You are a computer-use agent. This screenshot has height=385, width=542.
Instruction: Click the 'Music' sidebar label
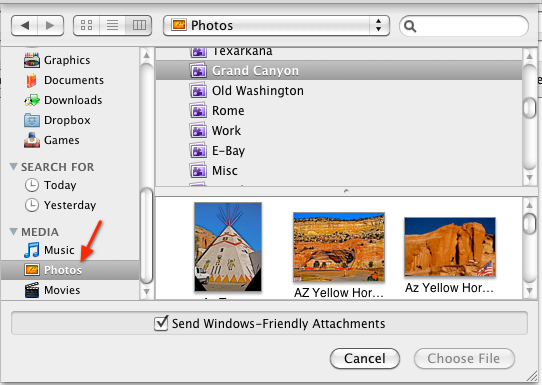pos(59,250)
